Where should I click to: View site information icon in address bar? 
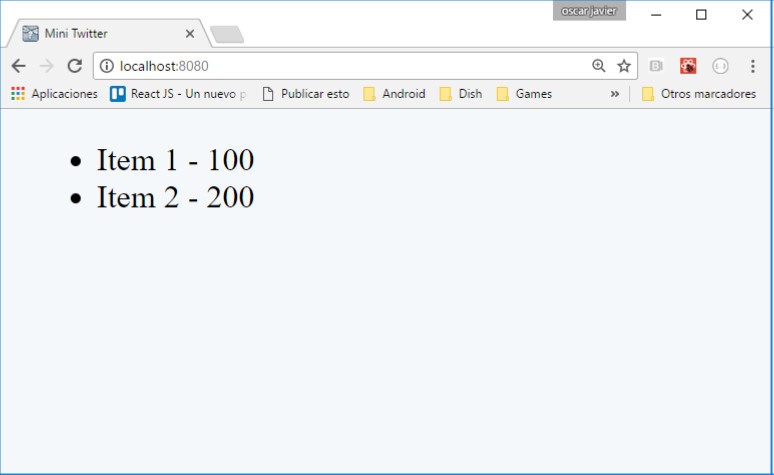coord(107,66)
